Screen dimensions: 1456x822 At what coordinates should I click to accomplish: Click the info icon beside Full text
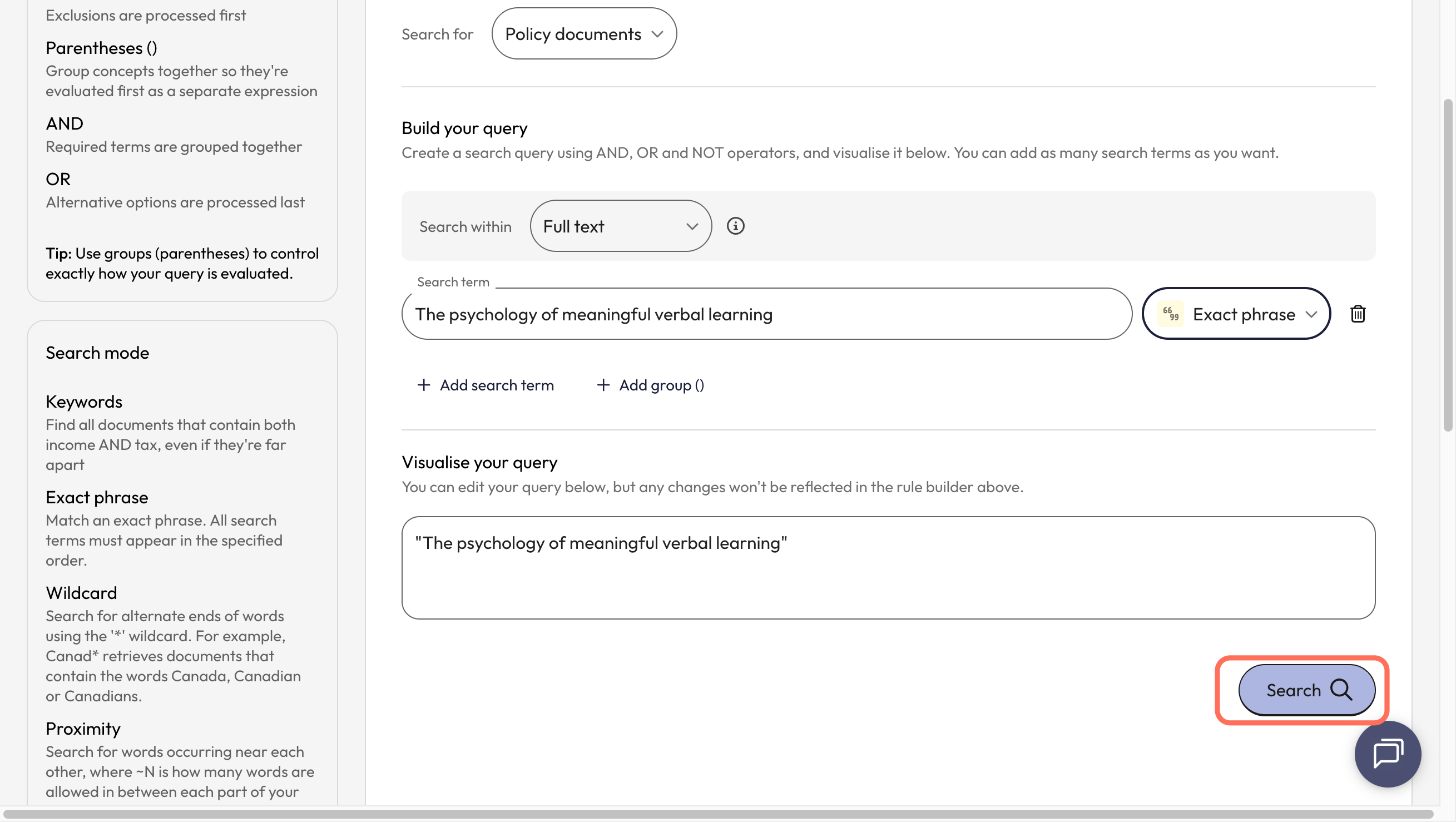point(735,226)
